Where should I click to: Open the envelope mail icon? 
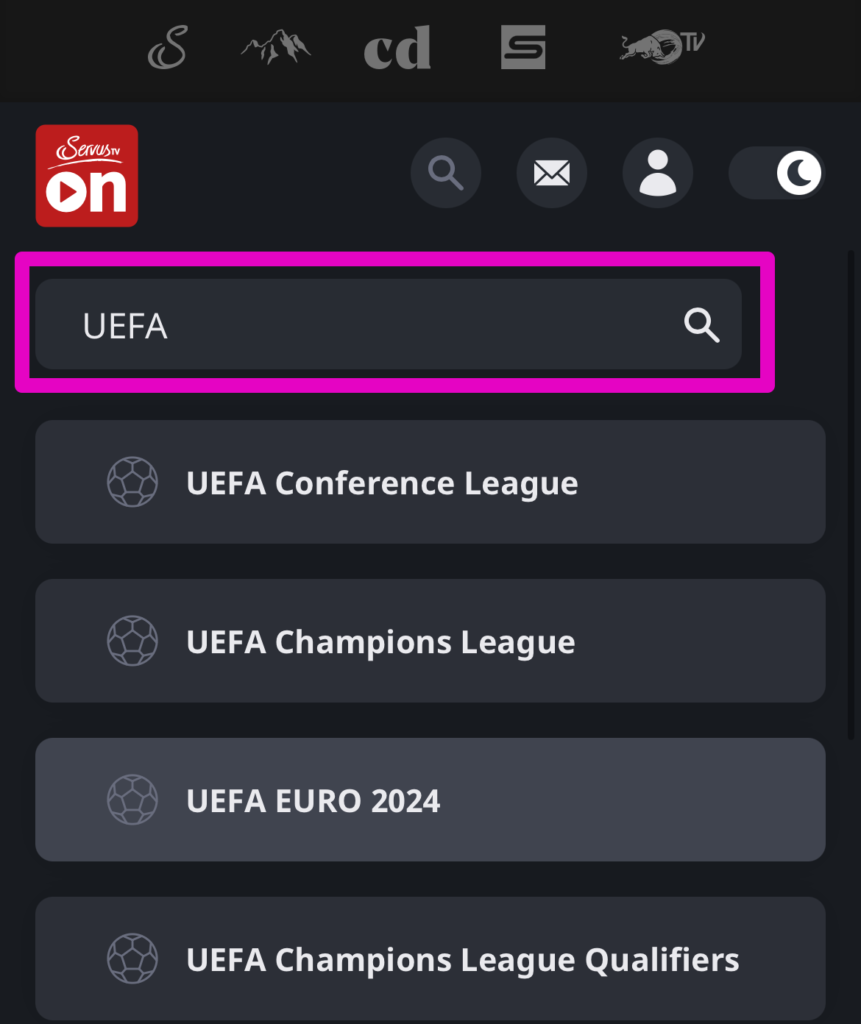click(x=551, y=174)
